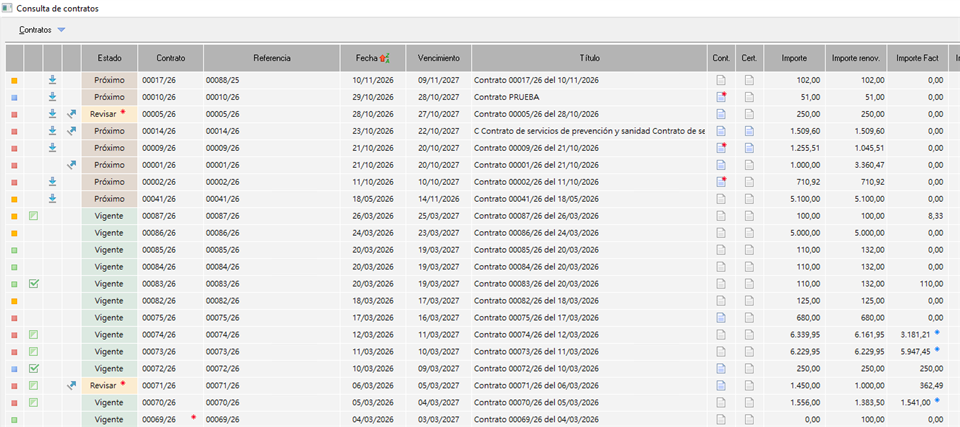This screenshot has width=960, height=427.
Task: Open the Cont. document icon for contract 00010/26
Action: 721,97
